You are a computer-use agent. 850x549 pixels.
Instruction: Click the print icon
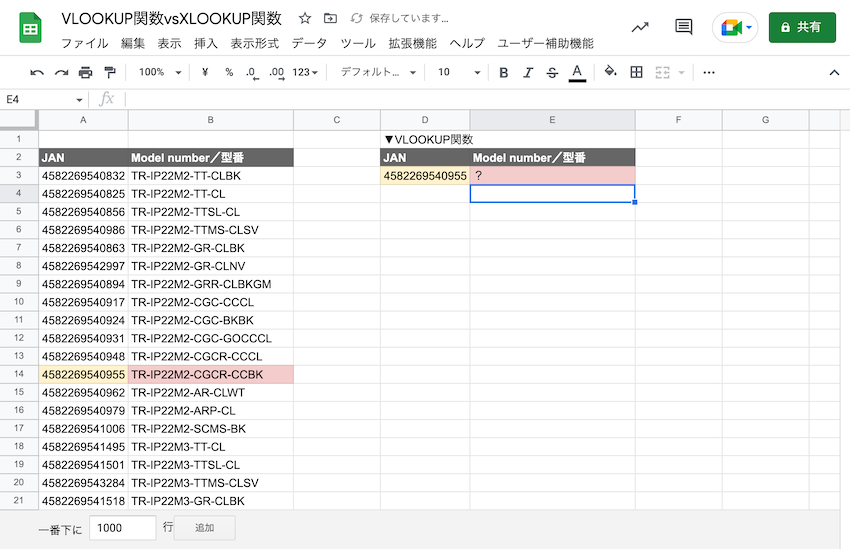click(x=85, y=72)
